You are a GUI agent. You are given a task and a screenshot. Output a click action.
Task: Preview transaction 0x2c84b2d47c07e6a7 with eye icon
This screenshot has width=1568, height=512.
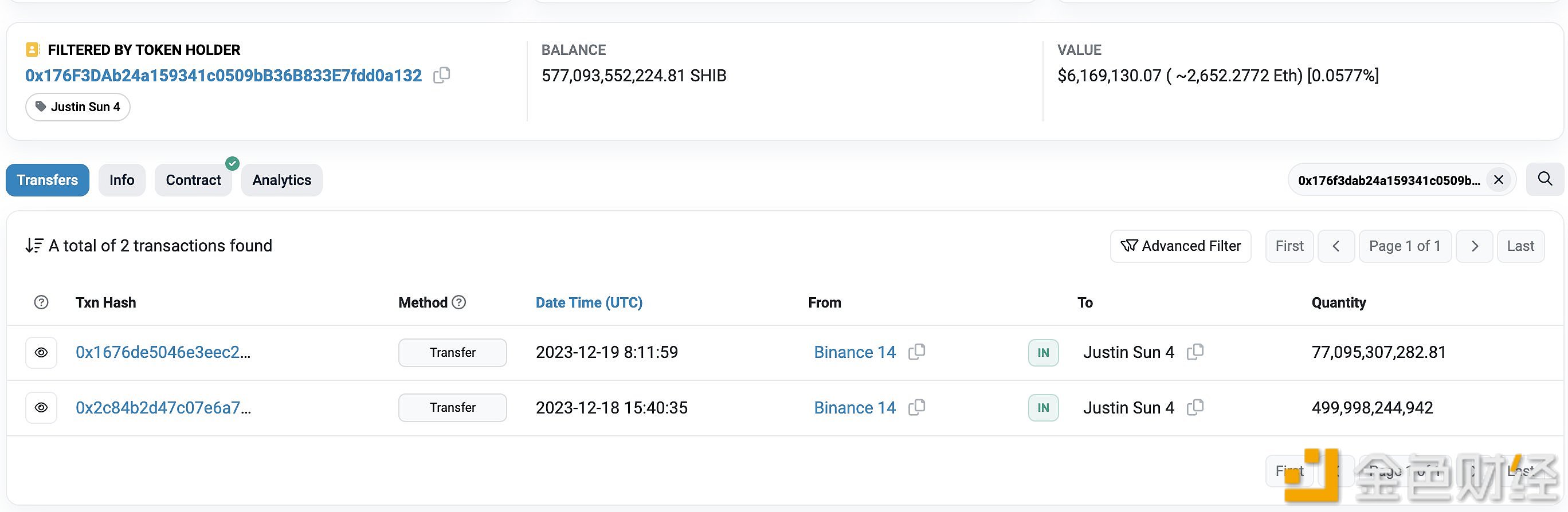[41, 407]
